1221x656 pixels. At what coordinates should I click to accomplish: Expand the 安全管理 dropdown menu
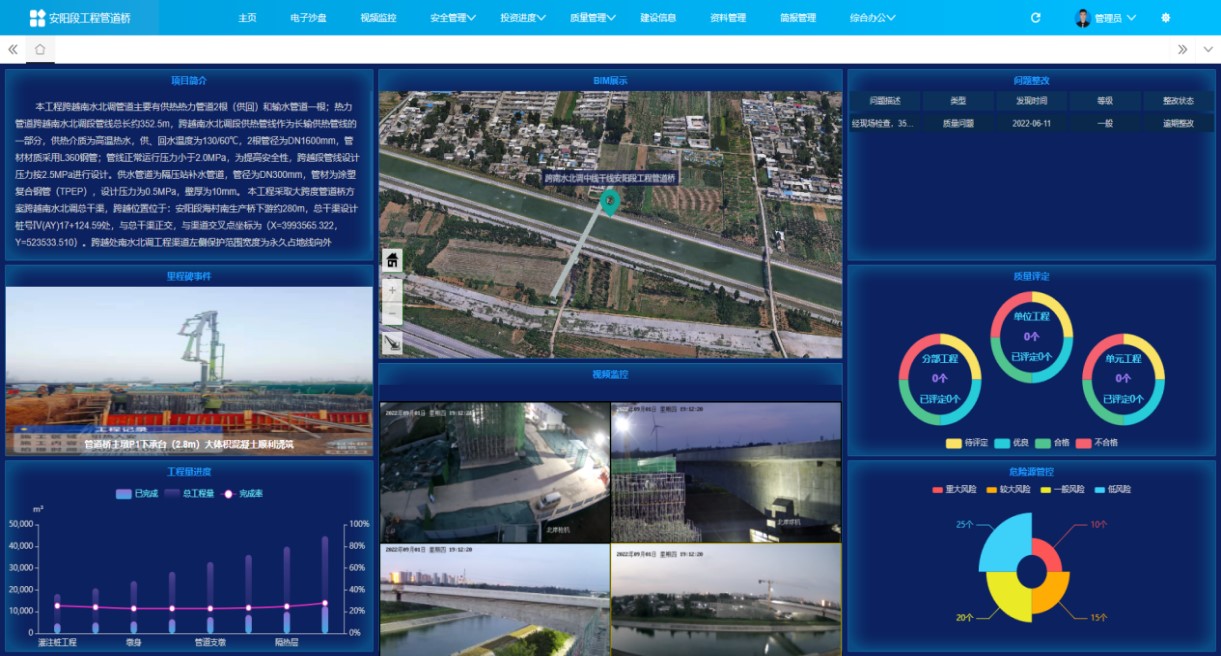click(452, 18)
